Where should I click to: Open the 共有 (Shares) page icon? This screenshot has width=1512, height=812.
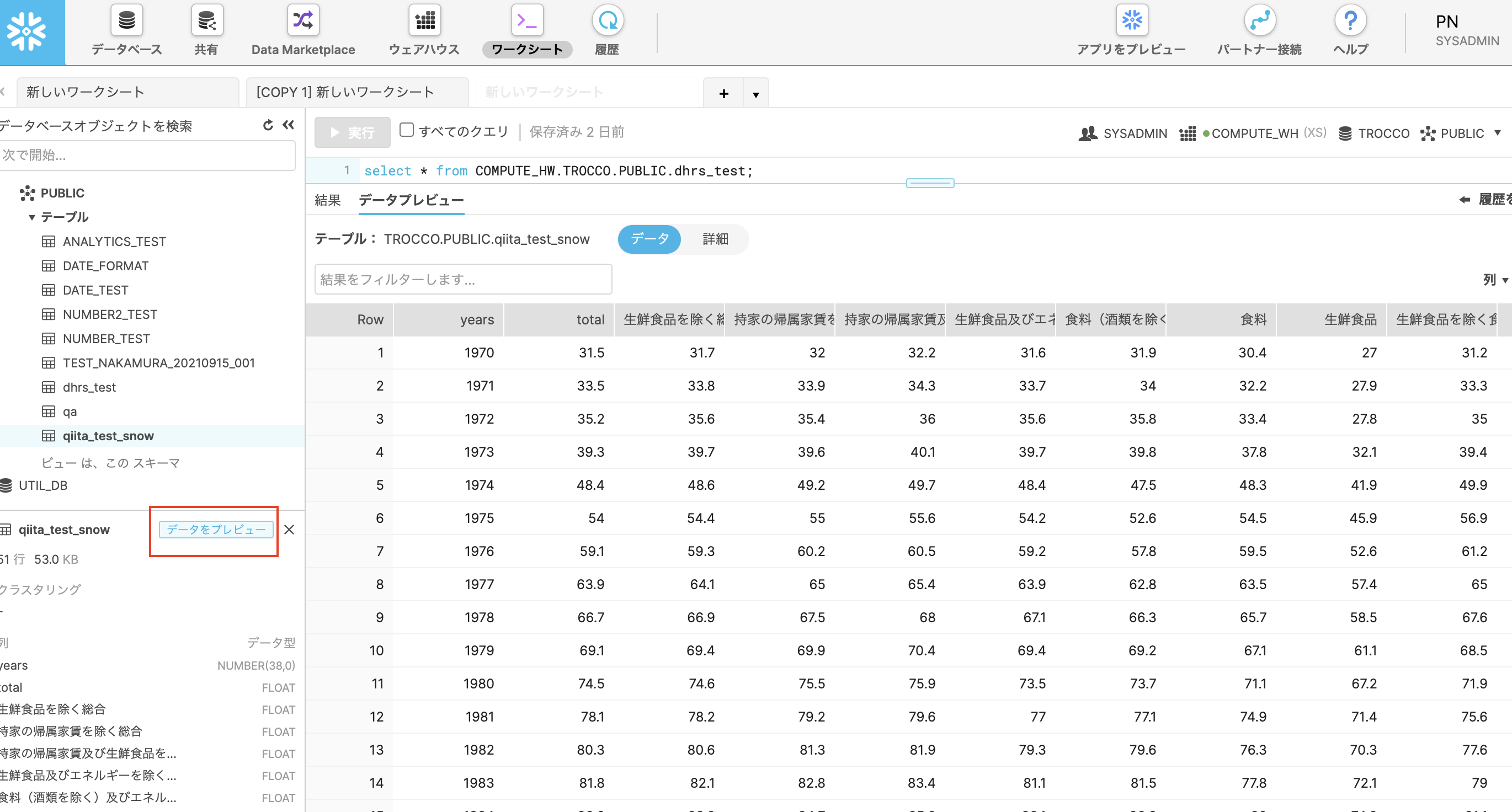pyautogui.click(x=206, y=20)
